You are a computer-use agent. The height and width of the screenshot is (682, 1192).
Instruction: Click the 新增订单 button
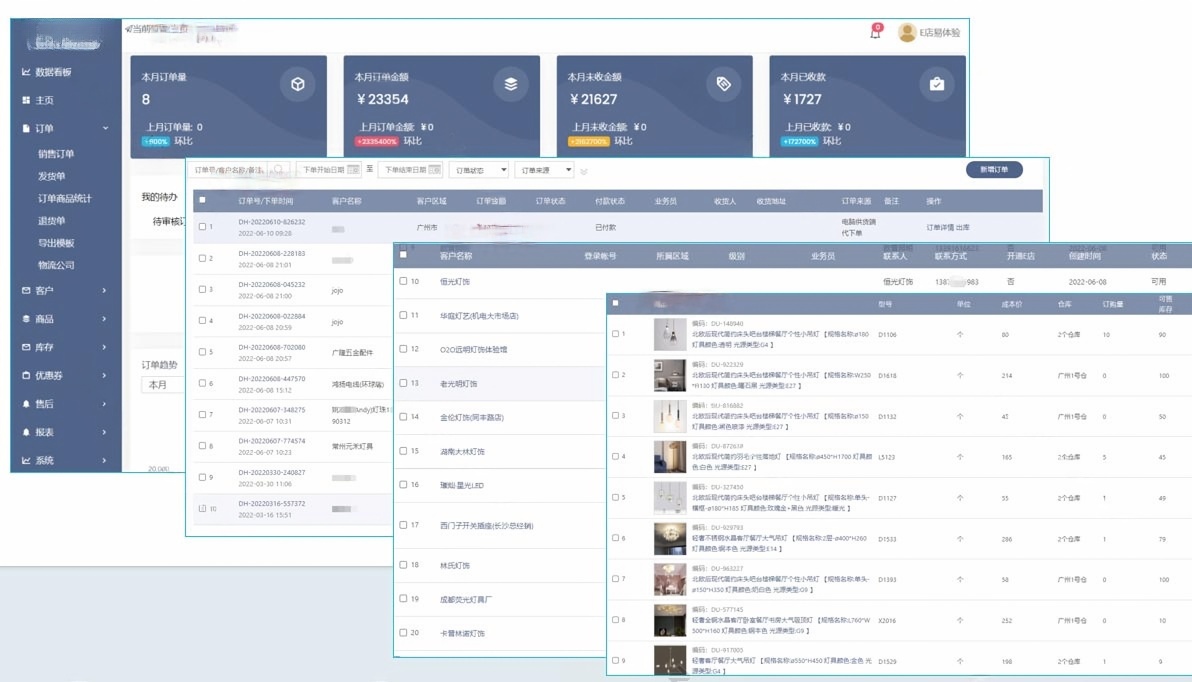click(994, 169)
